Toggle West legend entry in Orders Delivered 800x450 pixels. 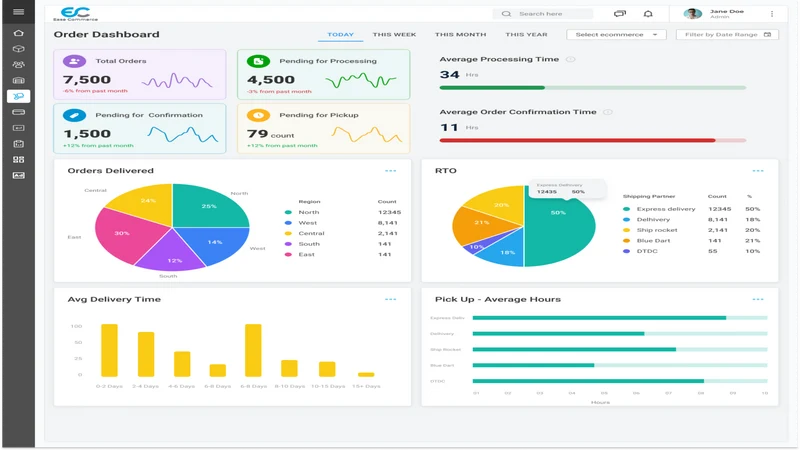pyautogui.click(x=302, y=223)
